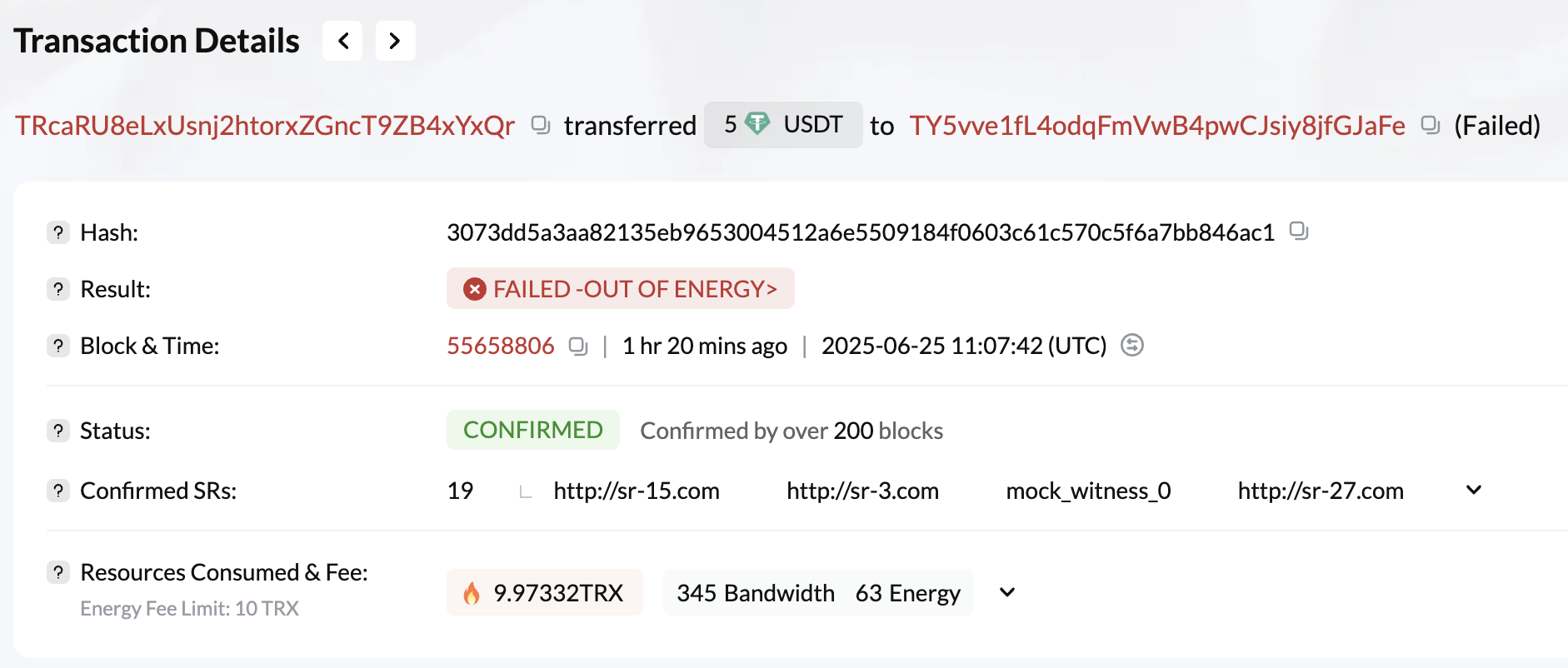The image size is (1568, 668).
Task: Click the 5 USDT token badge
Action: [x=783, y=125]
